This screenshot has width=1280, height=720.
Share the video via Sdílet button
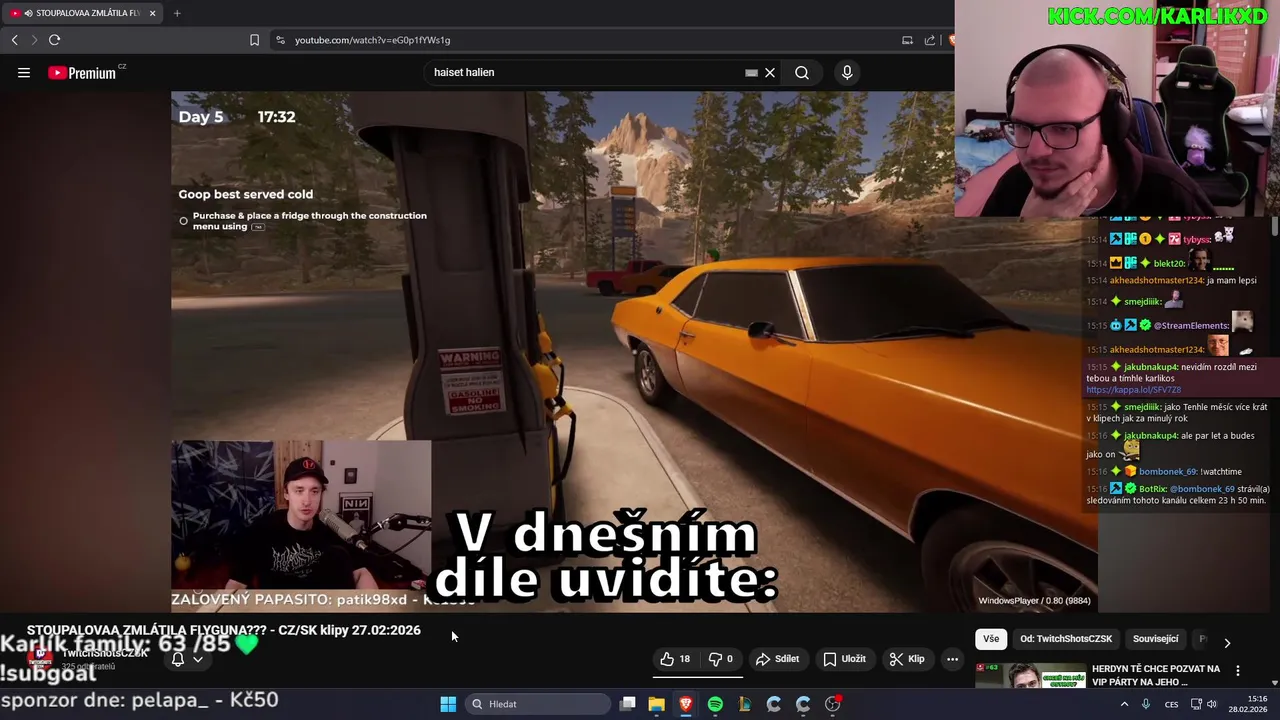[x=777, y=659]
